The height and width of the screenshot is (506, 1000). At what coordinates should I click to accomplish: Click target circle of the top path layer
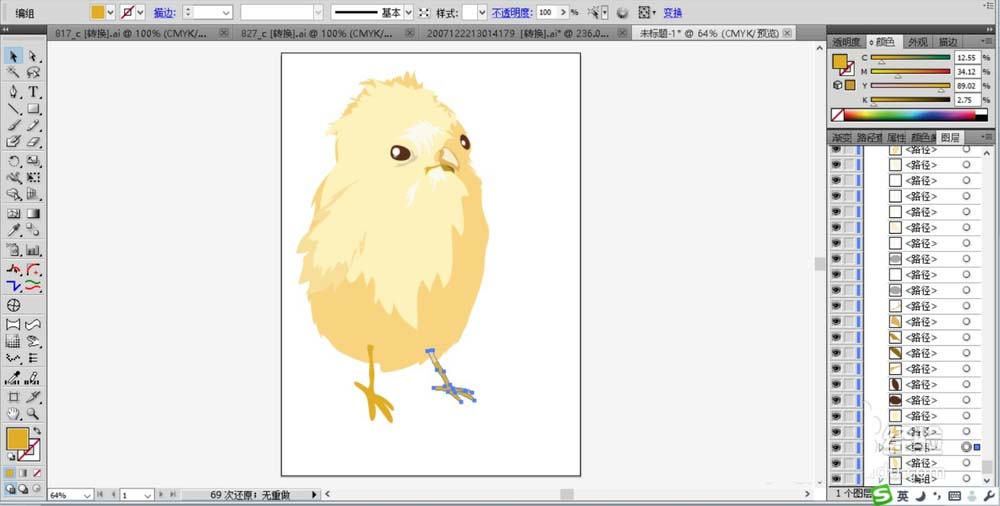966,150
